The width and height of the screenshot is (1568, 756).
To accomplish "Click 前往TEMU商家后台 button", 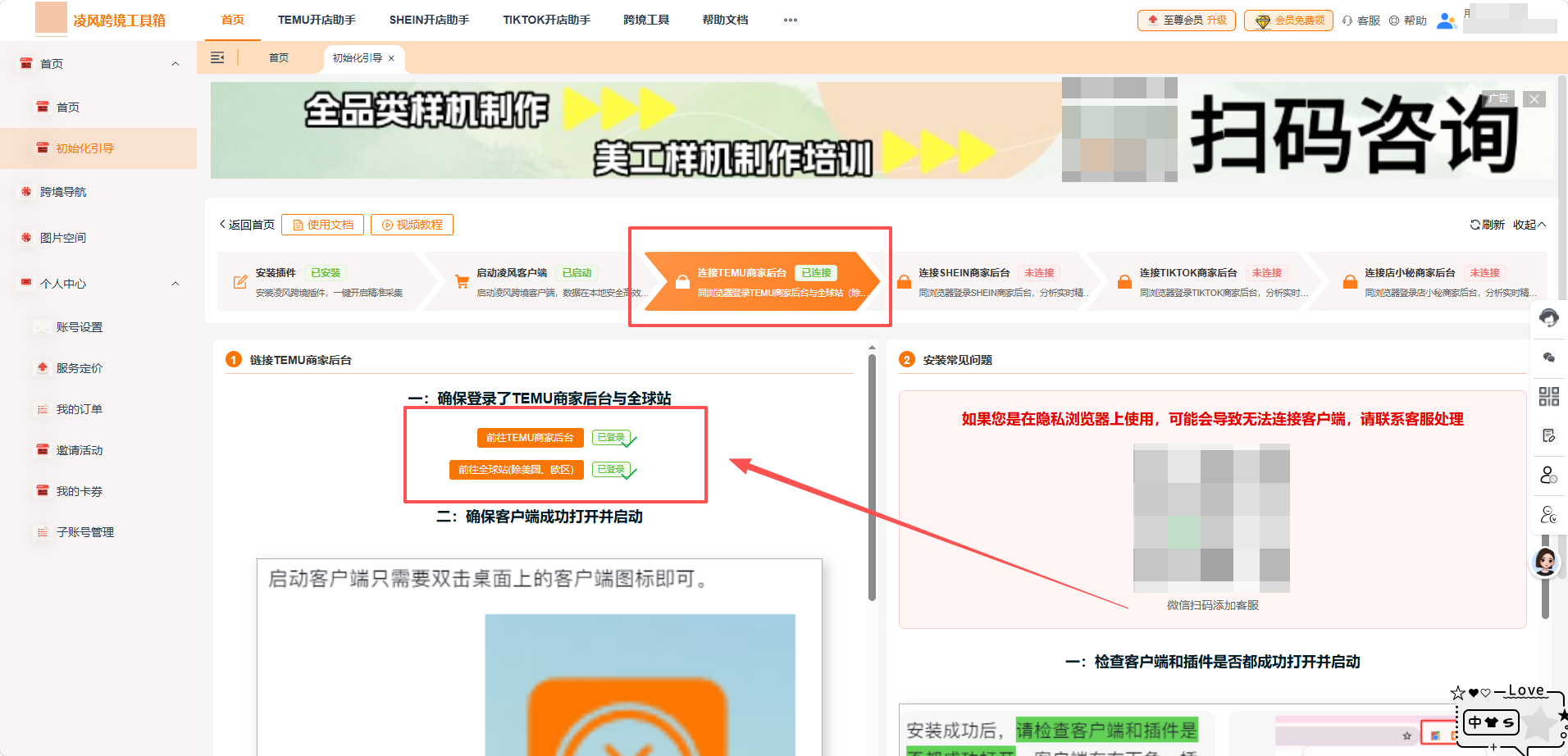I will coord(530,438).
